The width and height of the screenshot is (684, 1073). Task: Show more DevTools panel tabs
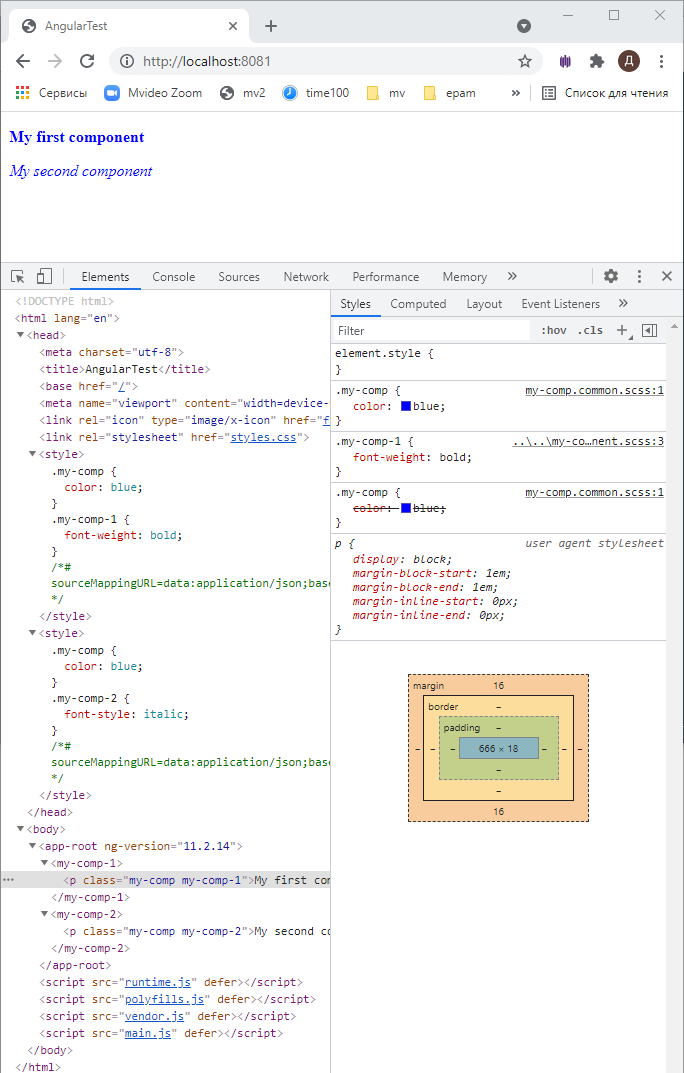512,277
